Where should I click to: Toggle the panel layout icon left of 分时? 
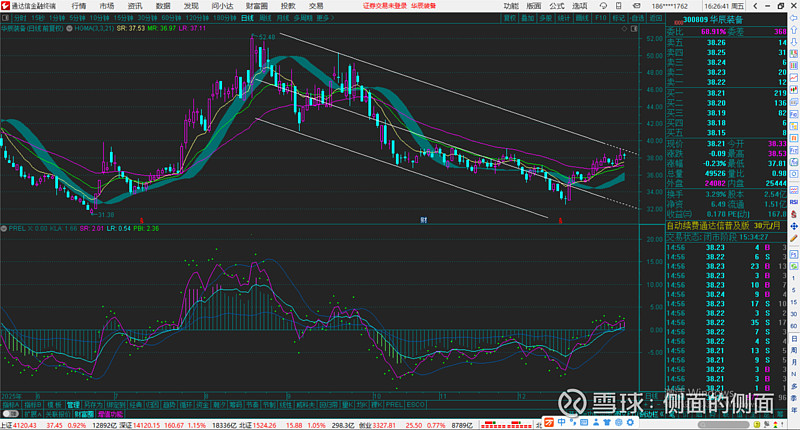[6, 18]
